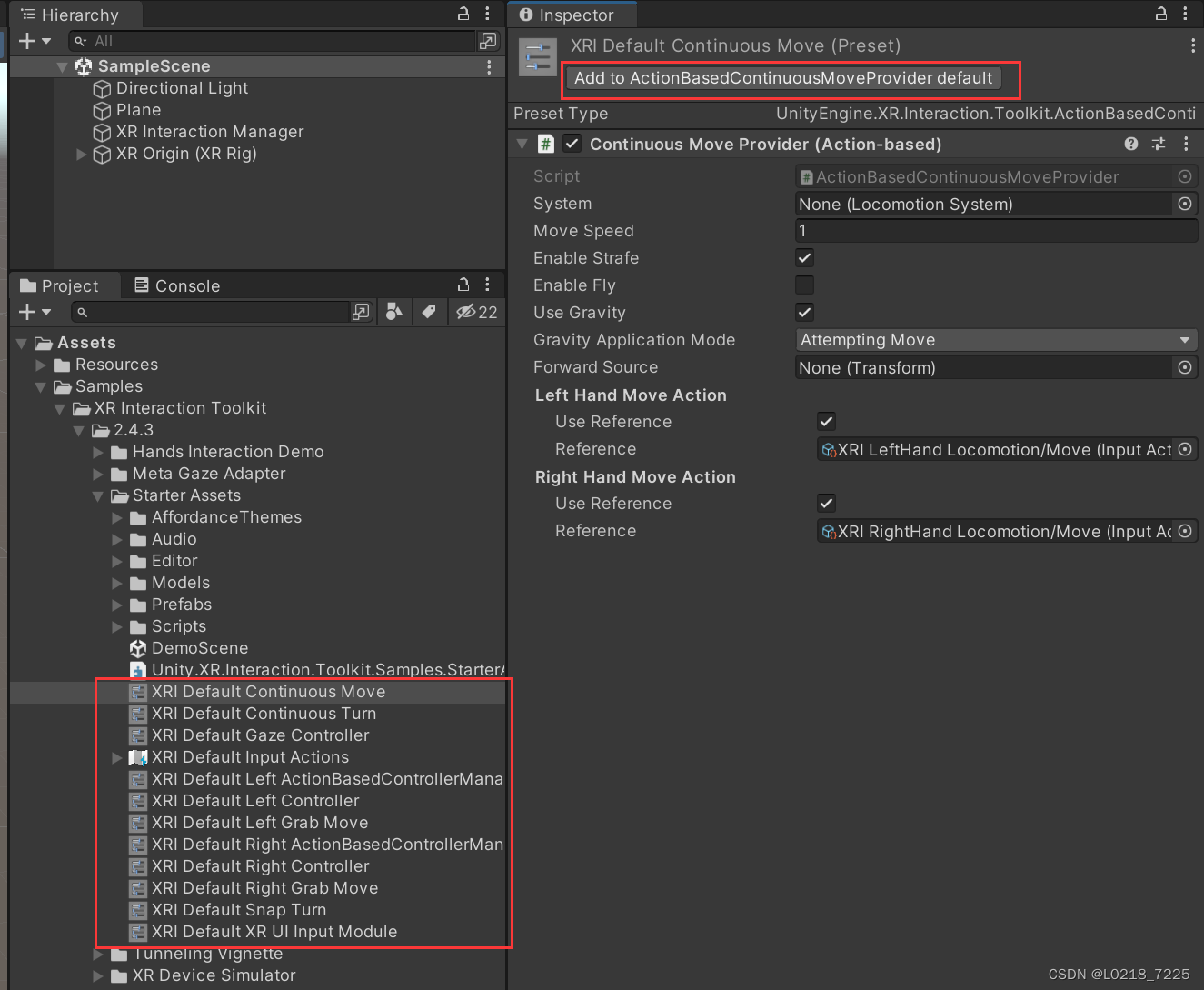Expand the XRI Default Input Actions asset
Image resolution: width=1204 pixels, height=990 pixels.
(116, 756)
